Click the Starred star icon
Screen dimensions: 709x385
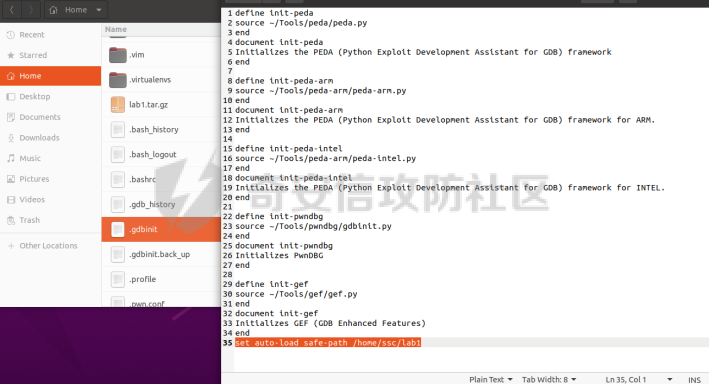pyautogui.click(x=11, y=55)
